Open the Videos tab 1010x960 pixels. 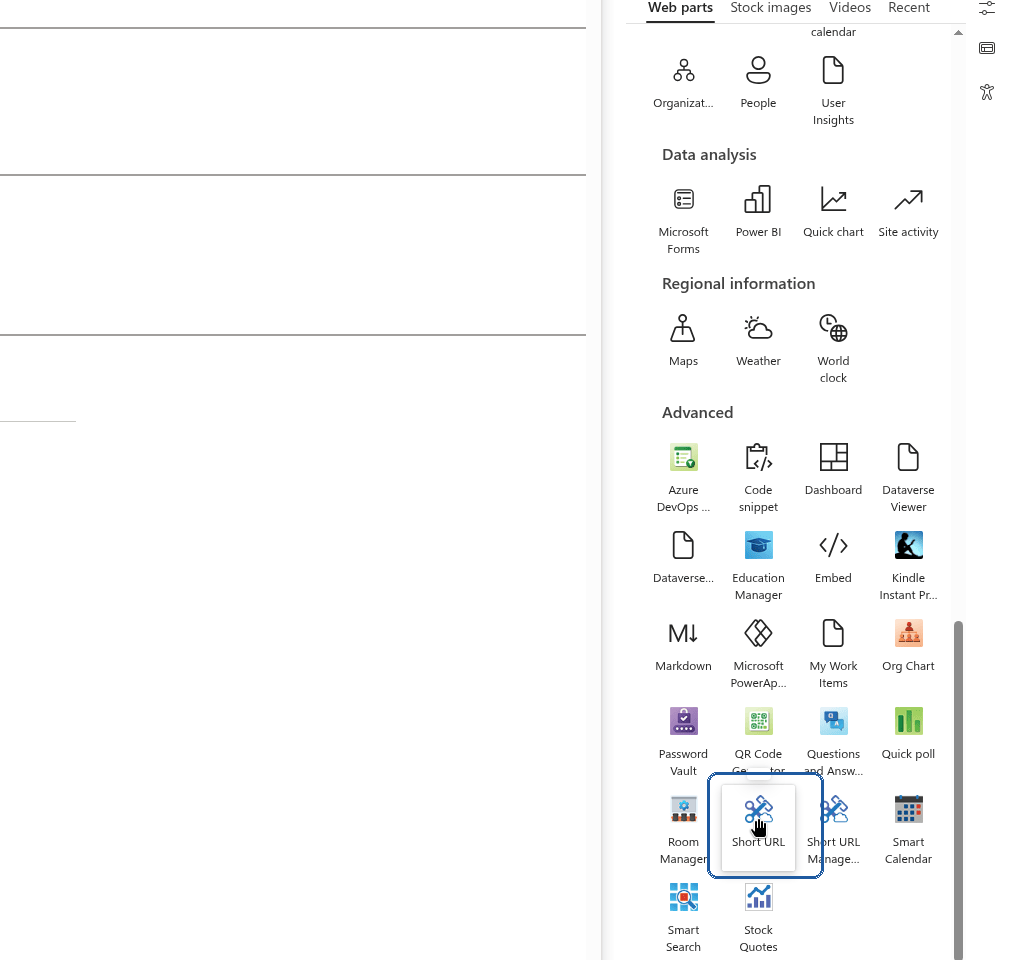point(850,8)
